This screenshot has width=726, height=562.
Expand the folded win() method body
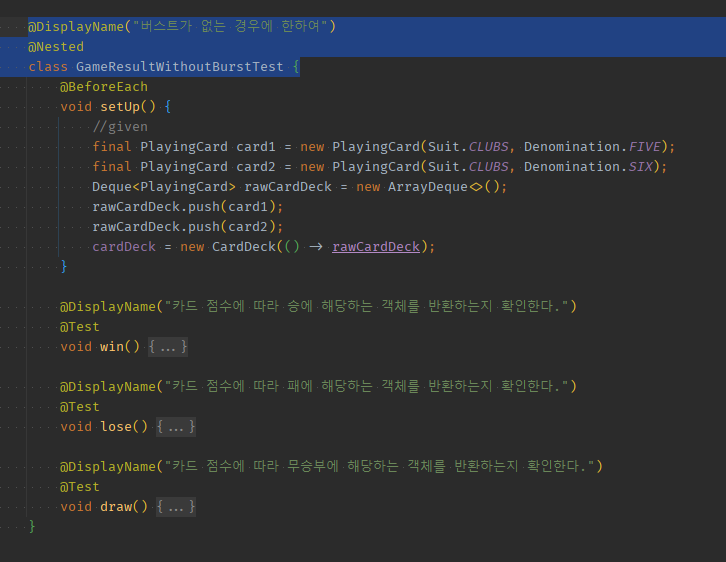(x=168, y=347)
